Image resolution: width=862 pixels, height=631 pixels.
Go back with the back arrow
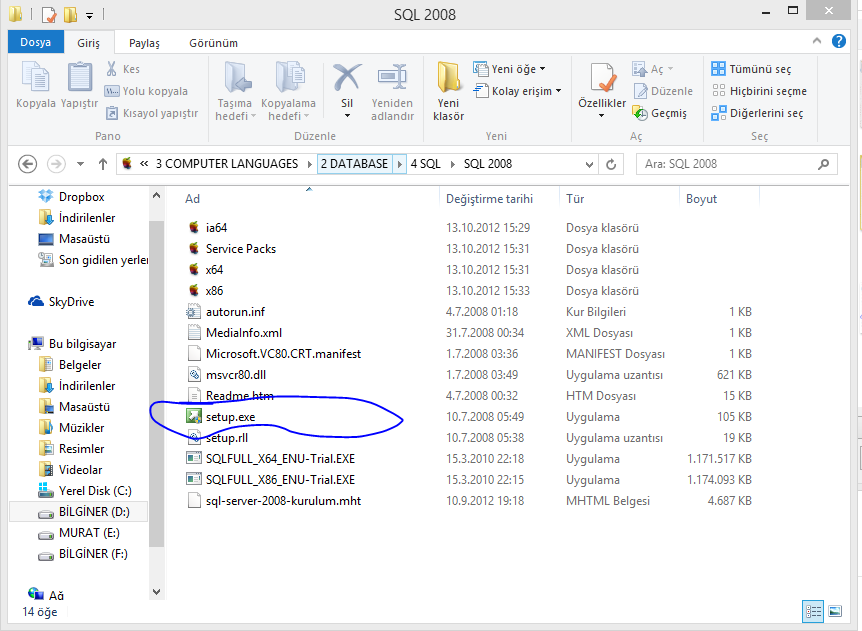pos(27,164)
